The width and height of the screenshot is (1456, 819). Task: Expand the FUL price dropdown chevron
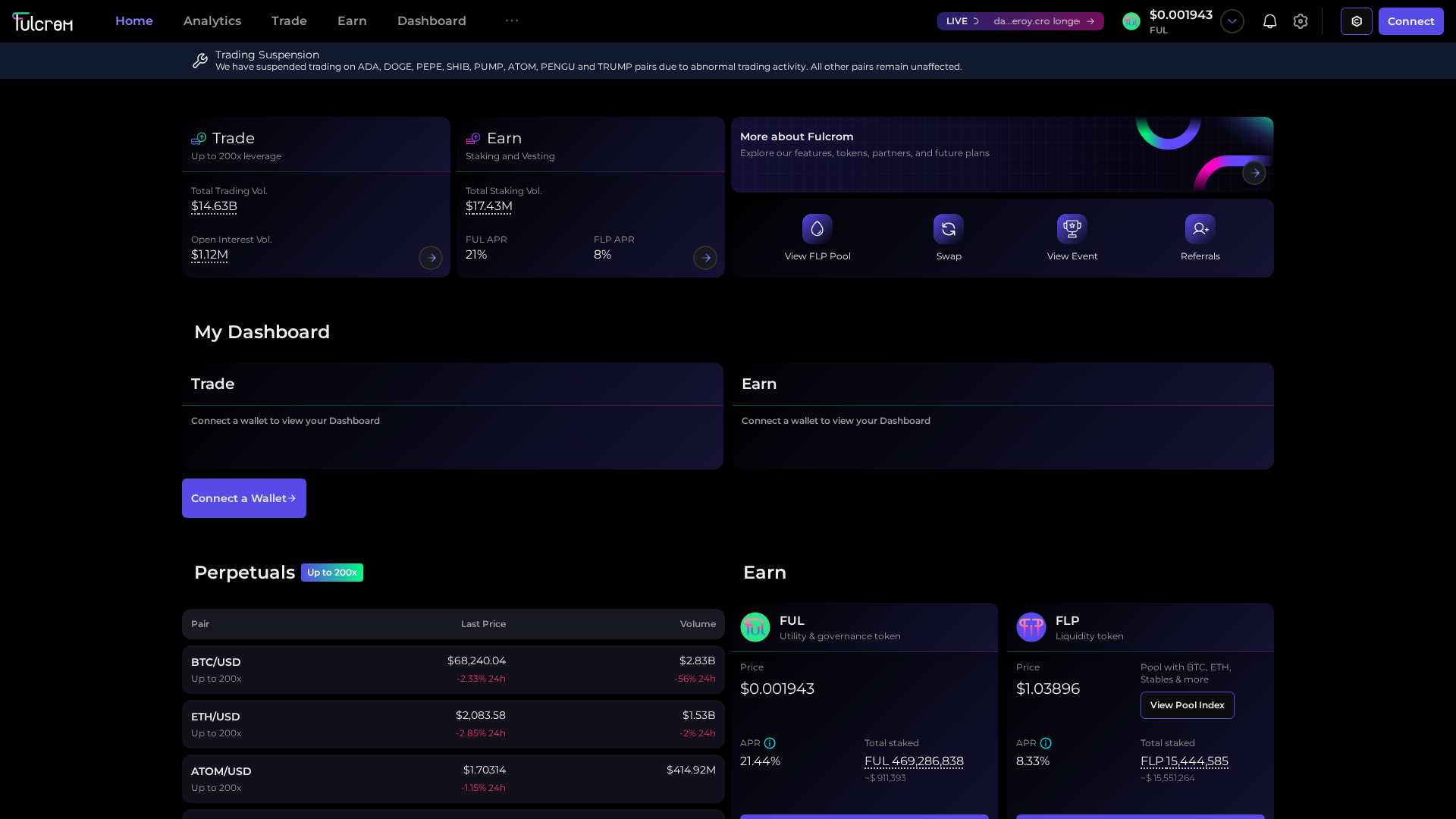pos(1232,21)
